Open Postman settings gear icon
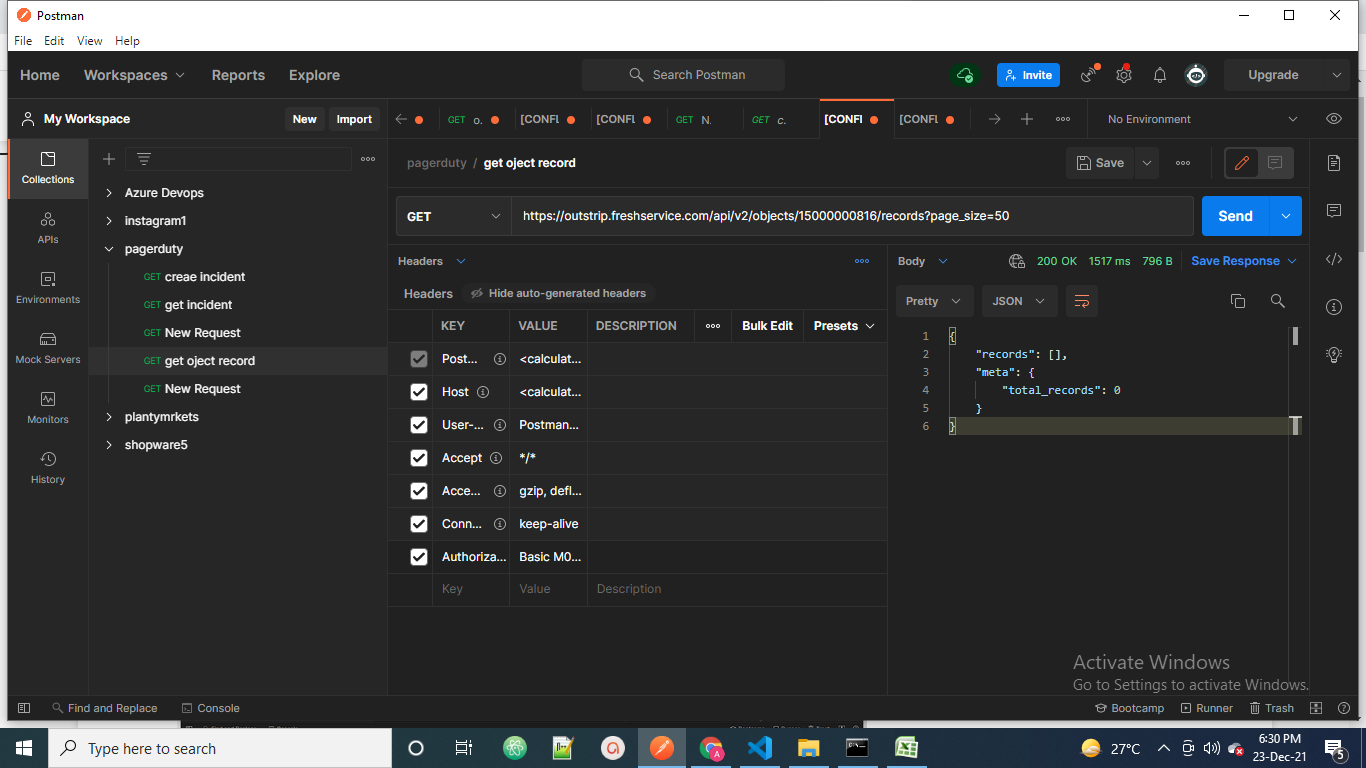The width and height of the screenshot is (1366, 768). [x=1124, y=75]
